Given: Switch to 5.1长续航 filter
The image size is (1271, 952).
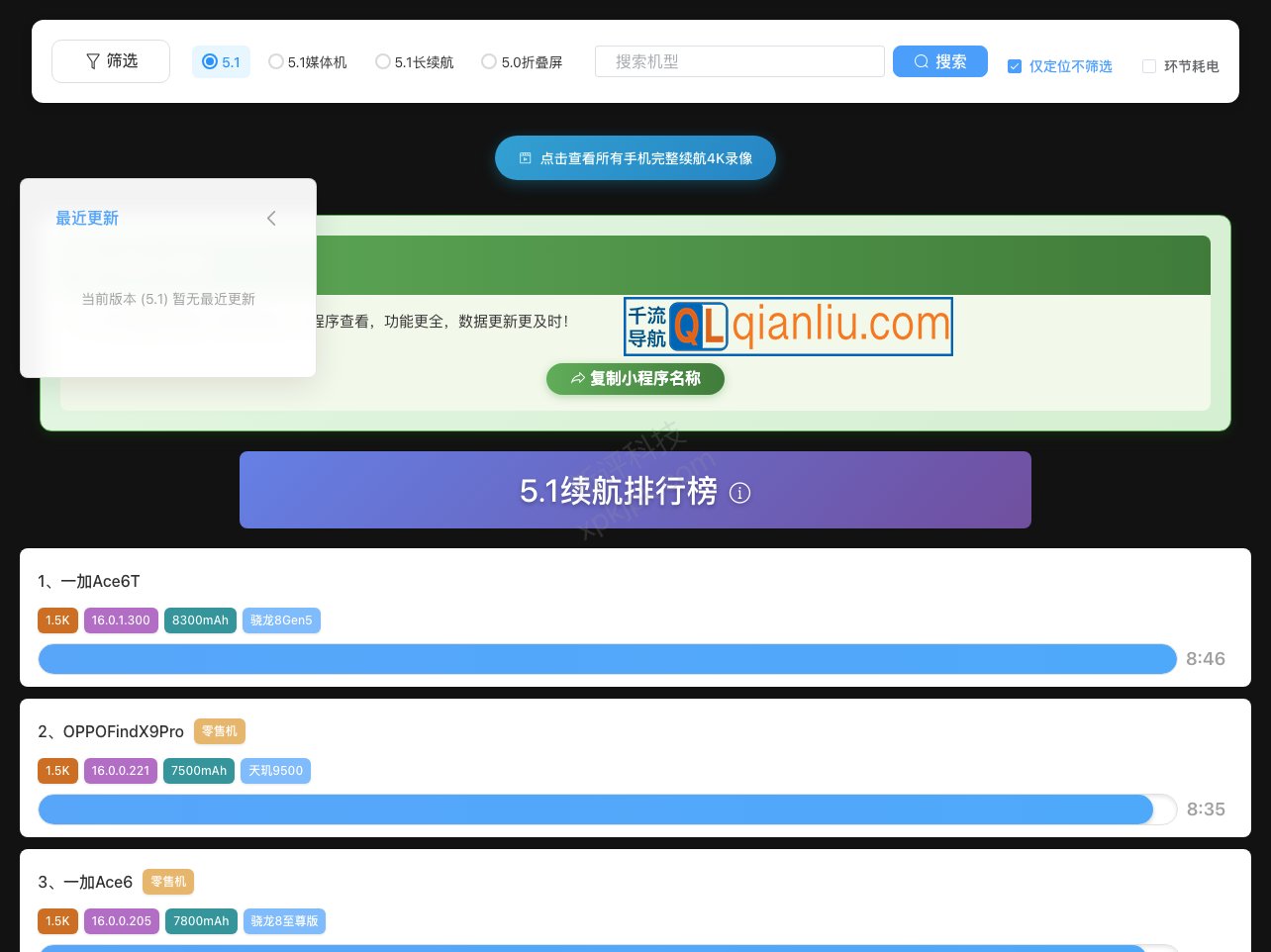Looking at the screenshot, I should click(x=383, y=61).
